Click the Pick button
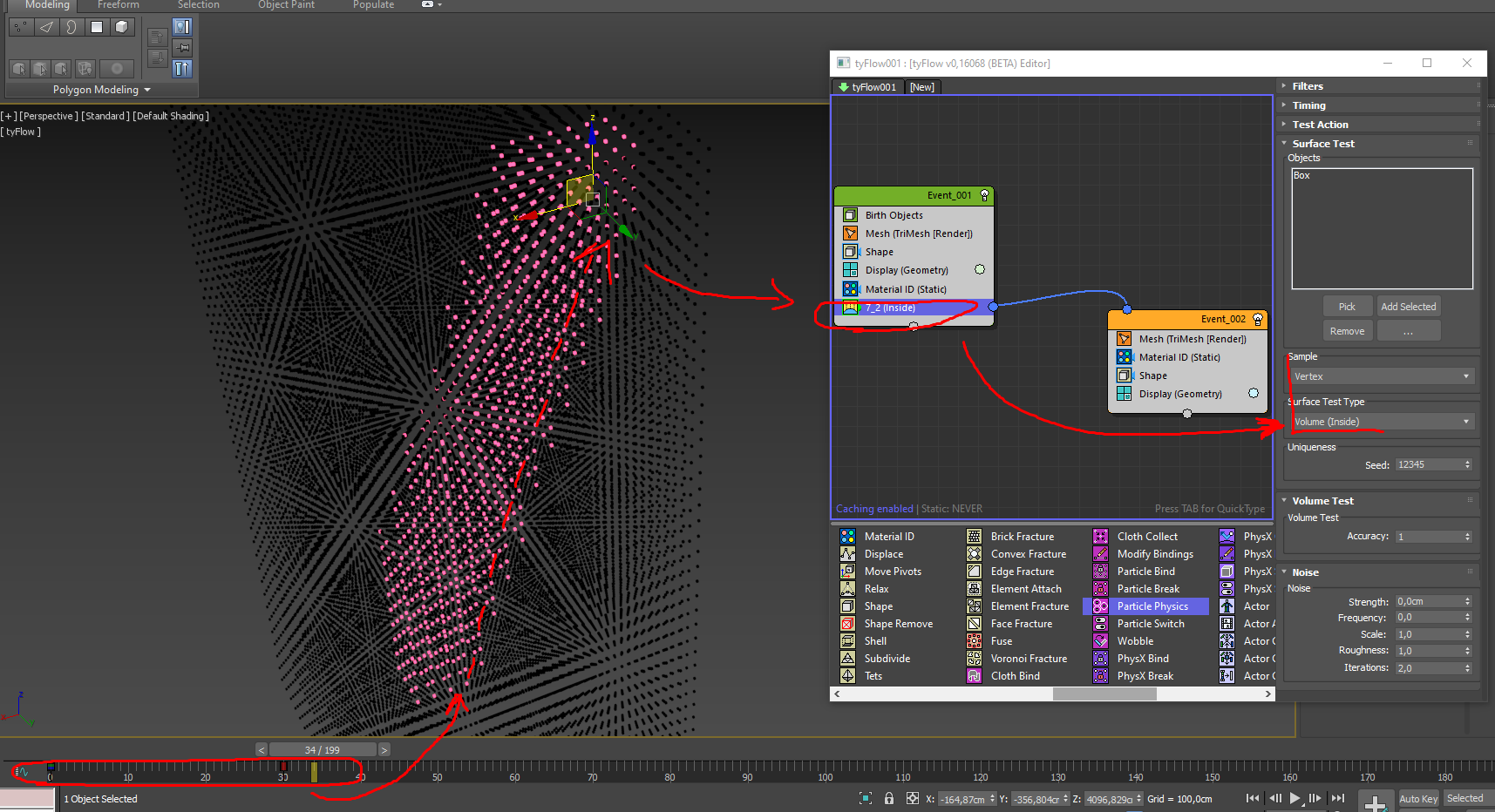The width and height of the screenshot is (1495, 812). point(1347,307)
